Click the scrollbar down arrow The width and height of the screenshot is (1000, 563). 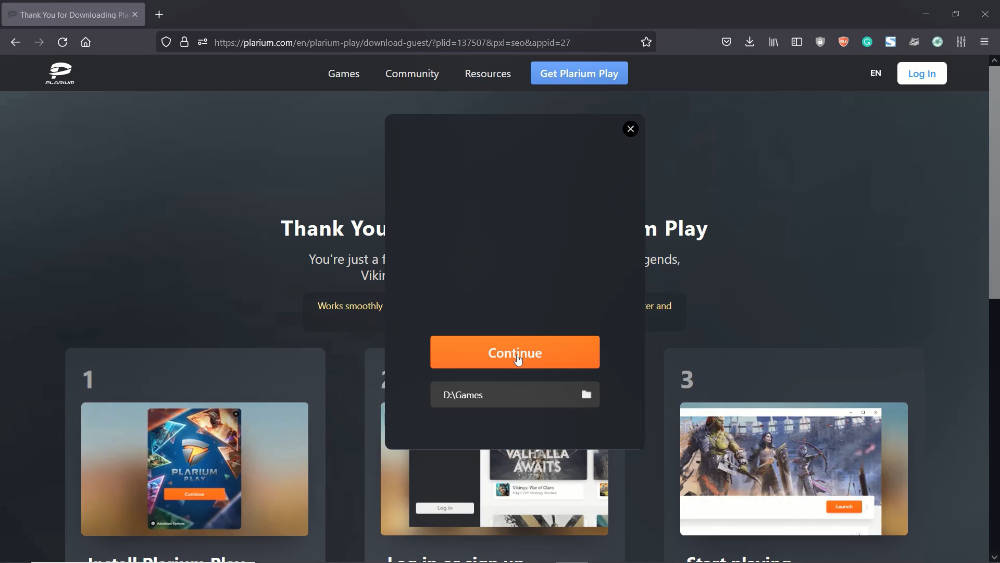(994, 557)
